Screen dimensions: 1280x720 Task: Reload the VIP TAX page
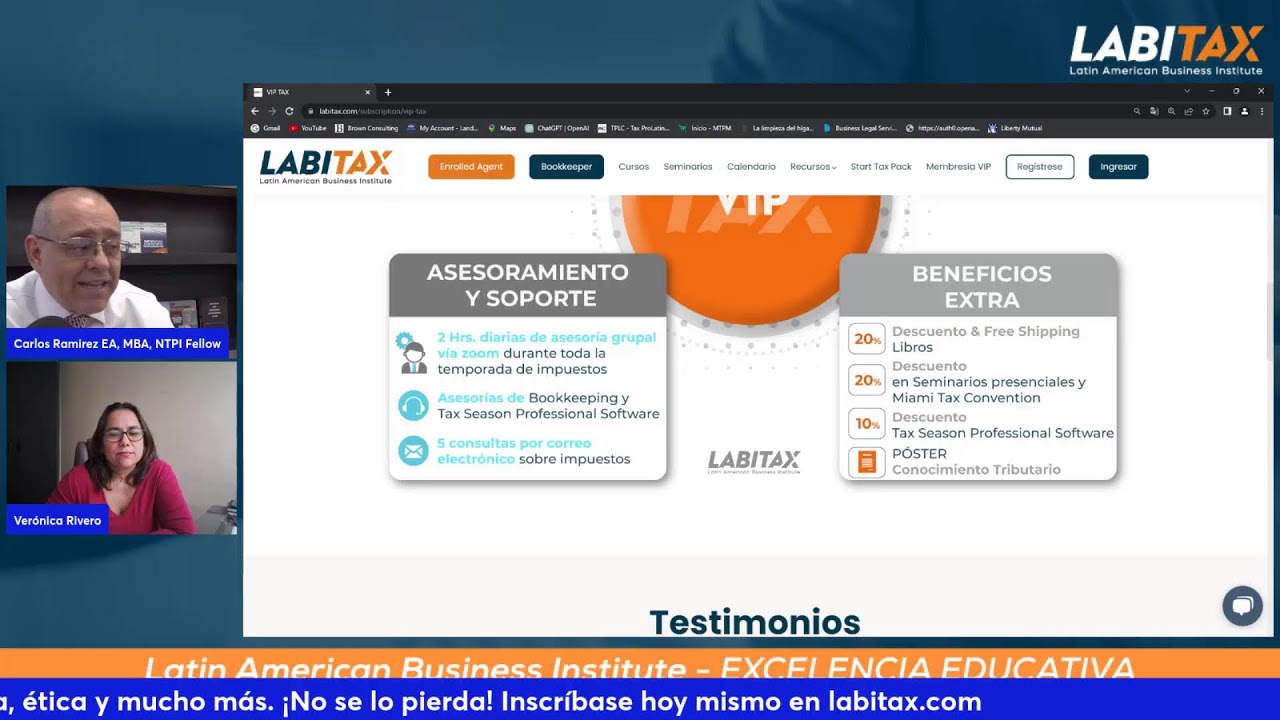(289, 111)
